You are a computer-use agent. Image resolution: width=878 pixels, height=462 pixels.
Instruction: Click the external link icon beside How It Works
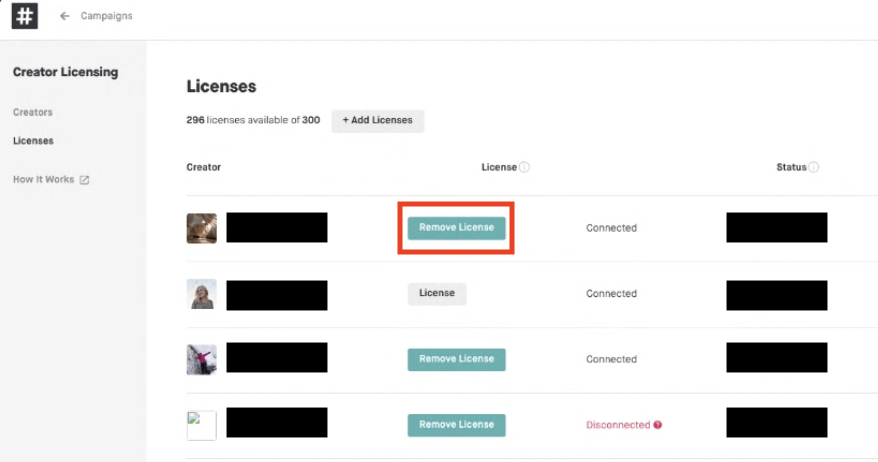point(85,180)
